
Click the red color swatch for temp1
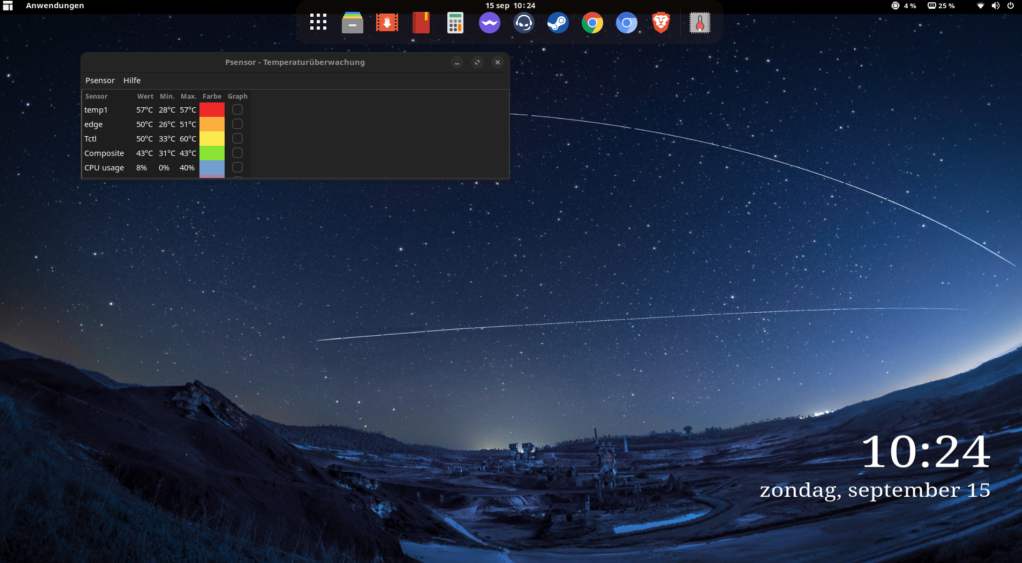click(212, 110)
